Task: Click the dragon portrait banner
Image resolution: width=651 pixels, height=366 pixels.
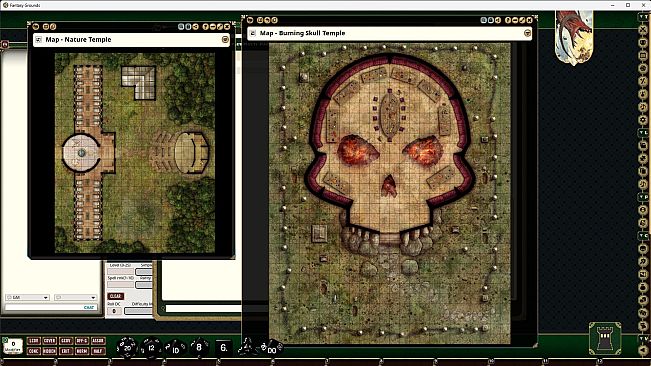Action: click(x=574, y=37)
